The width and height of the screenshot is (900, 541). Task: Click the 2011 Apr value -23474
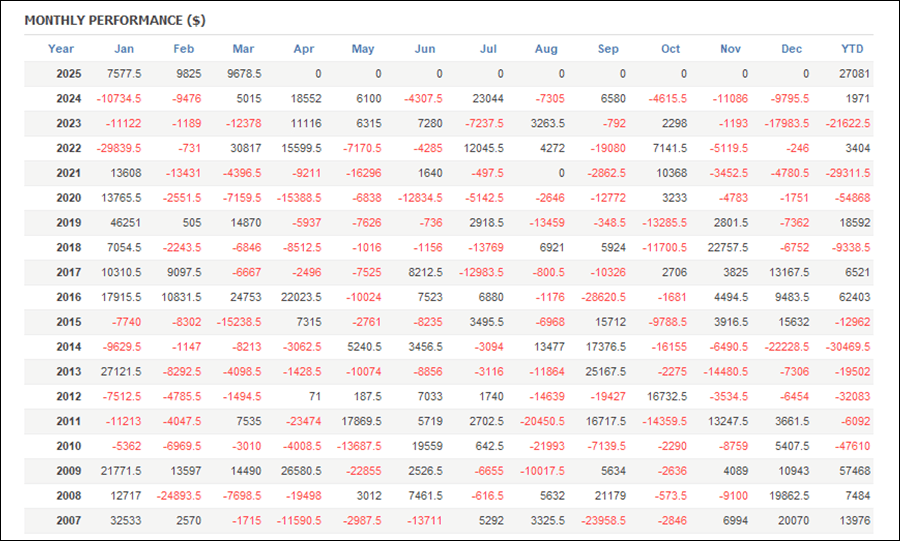(x=304, y=421)
